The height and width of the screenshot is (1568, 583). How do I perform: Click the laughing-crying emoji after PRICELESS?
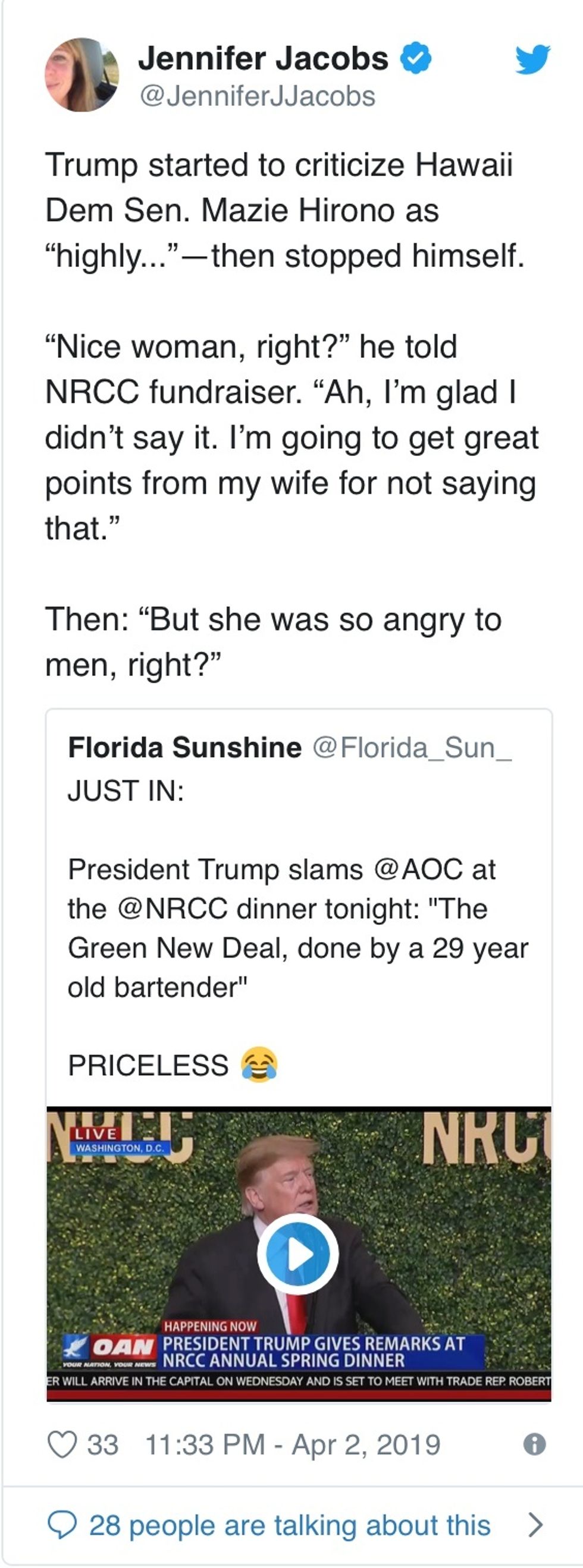click(x=259, y=1065)
